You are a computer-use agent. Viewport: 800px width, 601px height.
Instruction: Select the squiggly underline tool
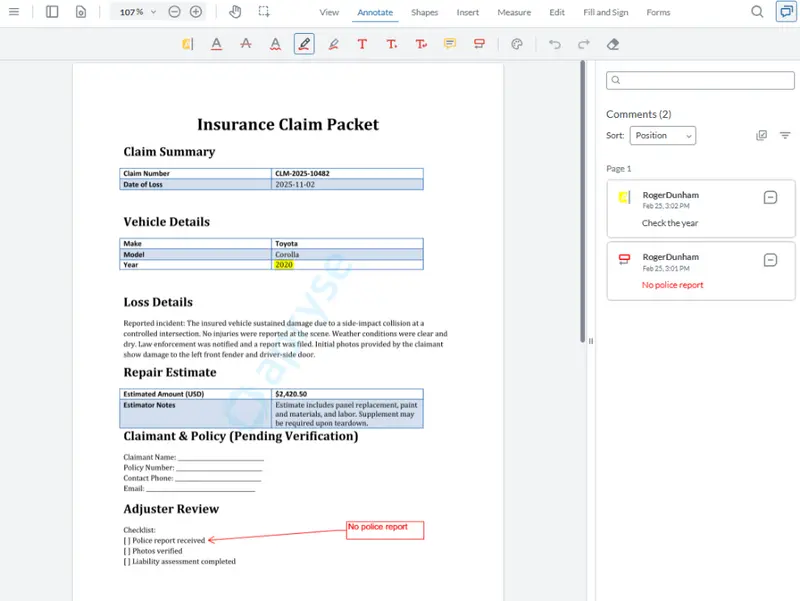[x=275, y=44]
